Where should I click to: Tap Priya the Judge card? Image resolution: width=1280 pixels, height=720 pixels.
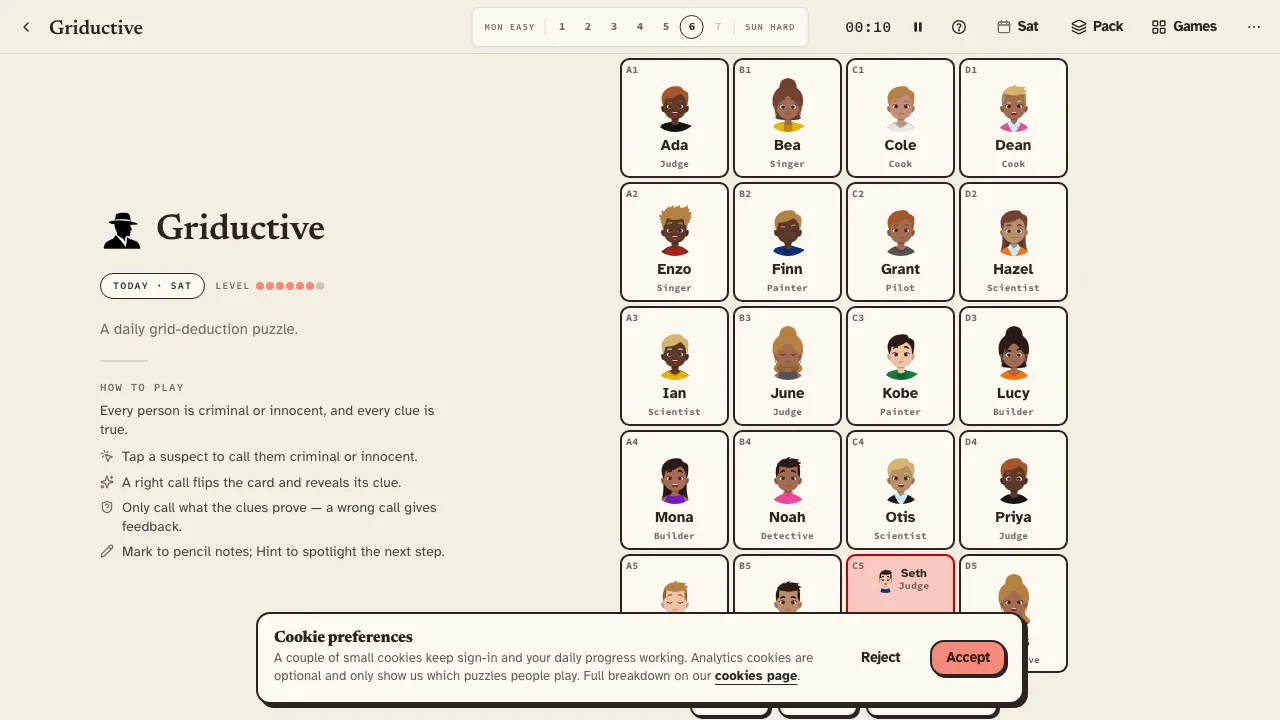1013,490
